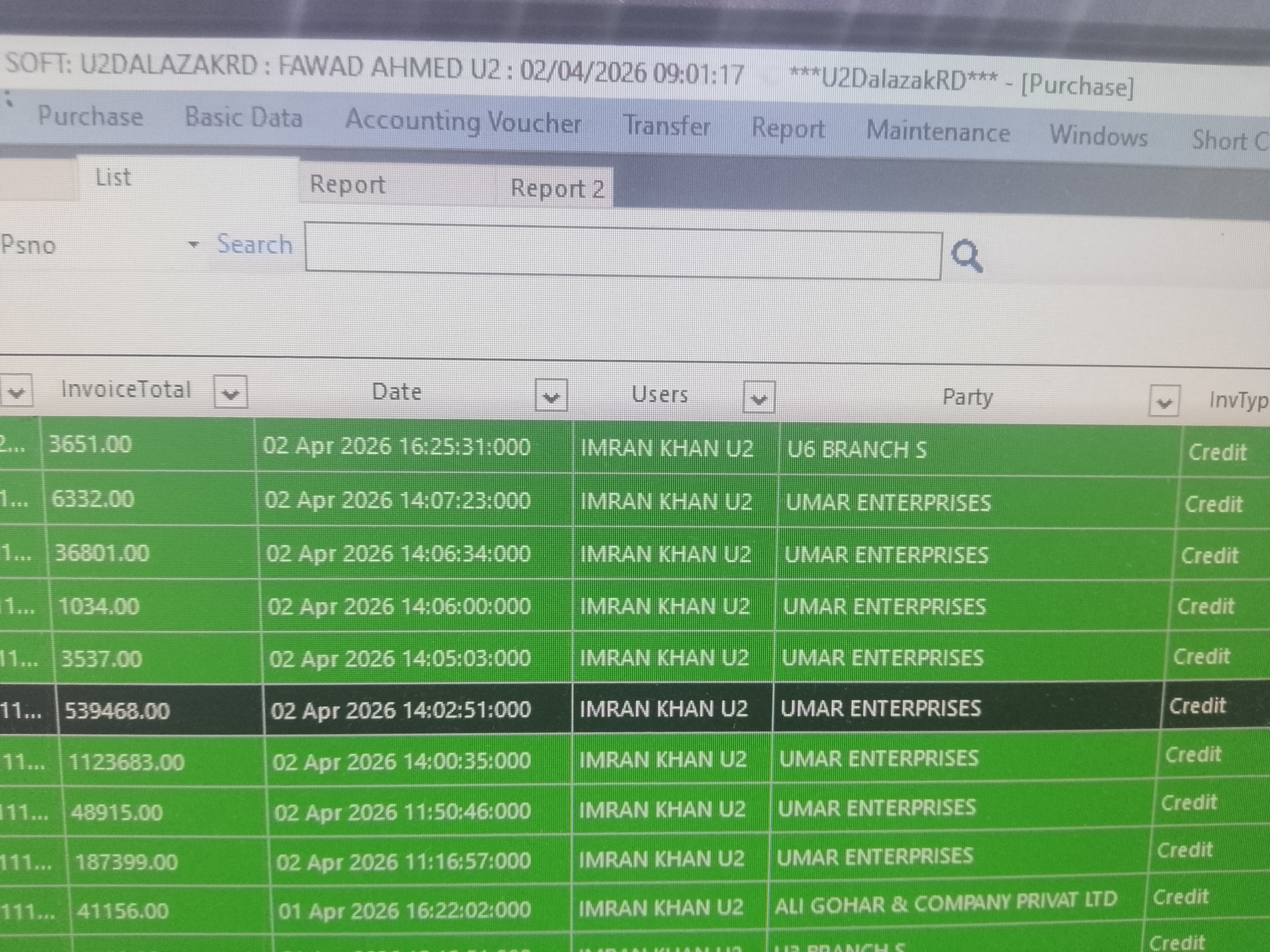Select invoice total 1034.00 cell
1270x952 pixels.
[156, 606]
